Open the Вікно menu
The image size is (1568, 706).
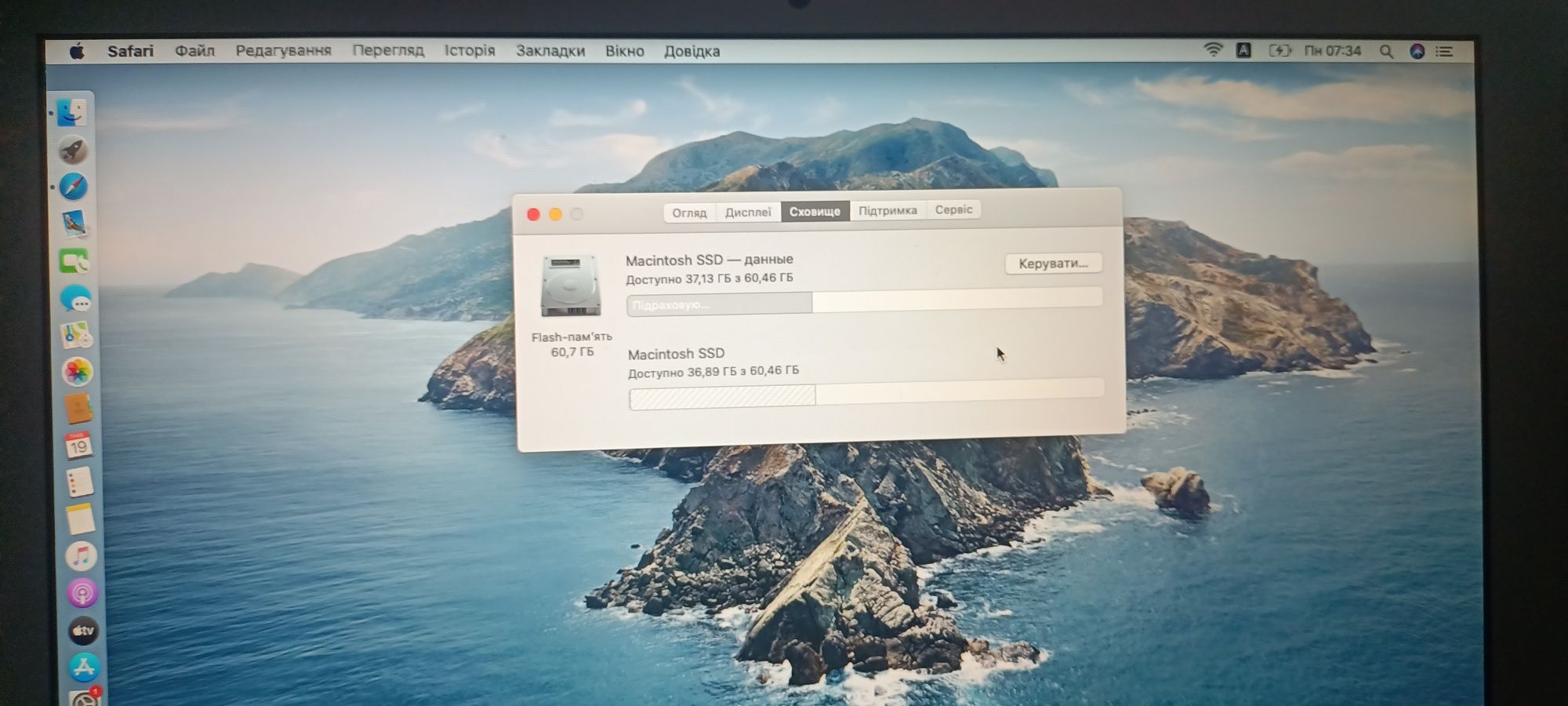tap(624, 51)
